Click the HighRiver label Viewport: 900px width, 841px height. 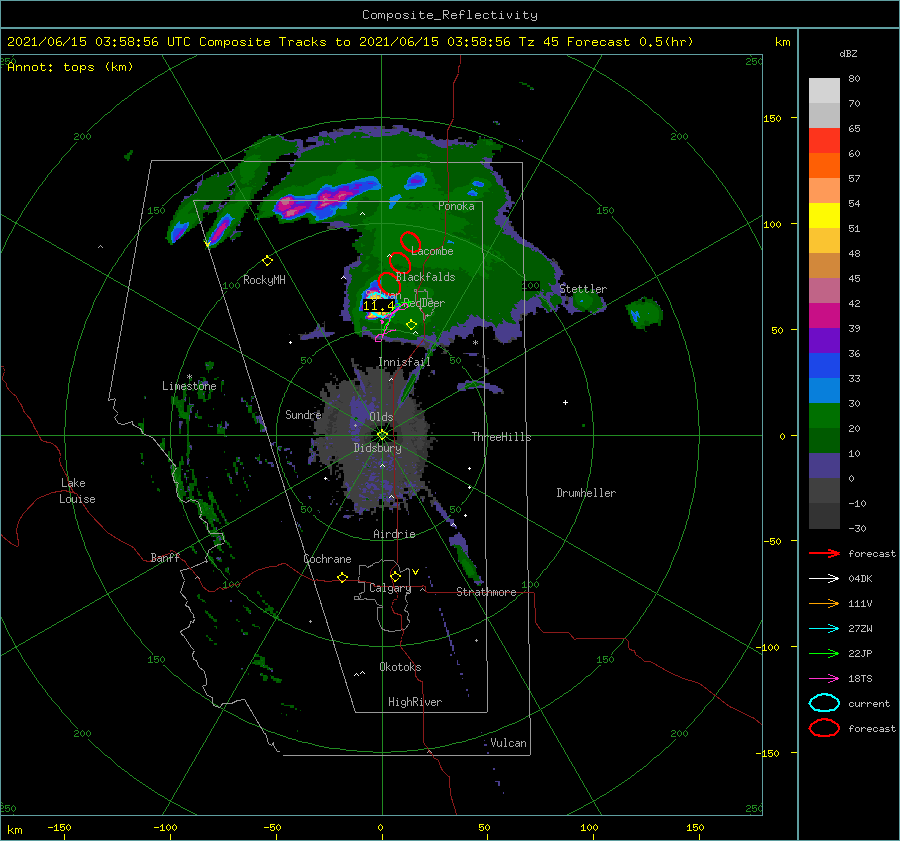point(415,702)
